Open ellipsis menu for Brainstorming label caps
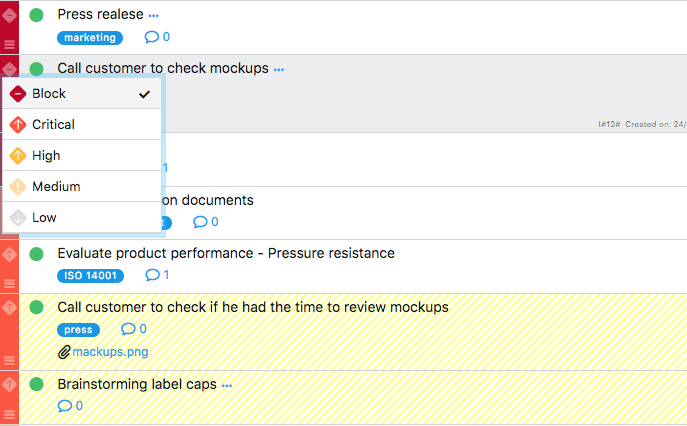This screenshot has width=687, height=426. click(227, 385)
